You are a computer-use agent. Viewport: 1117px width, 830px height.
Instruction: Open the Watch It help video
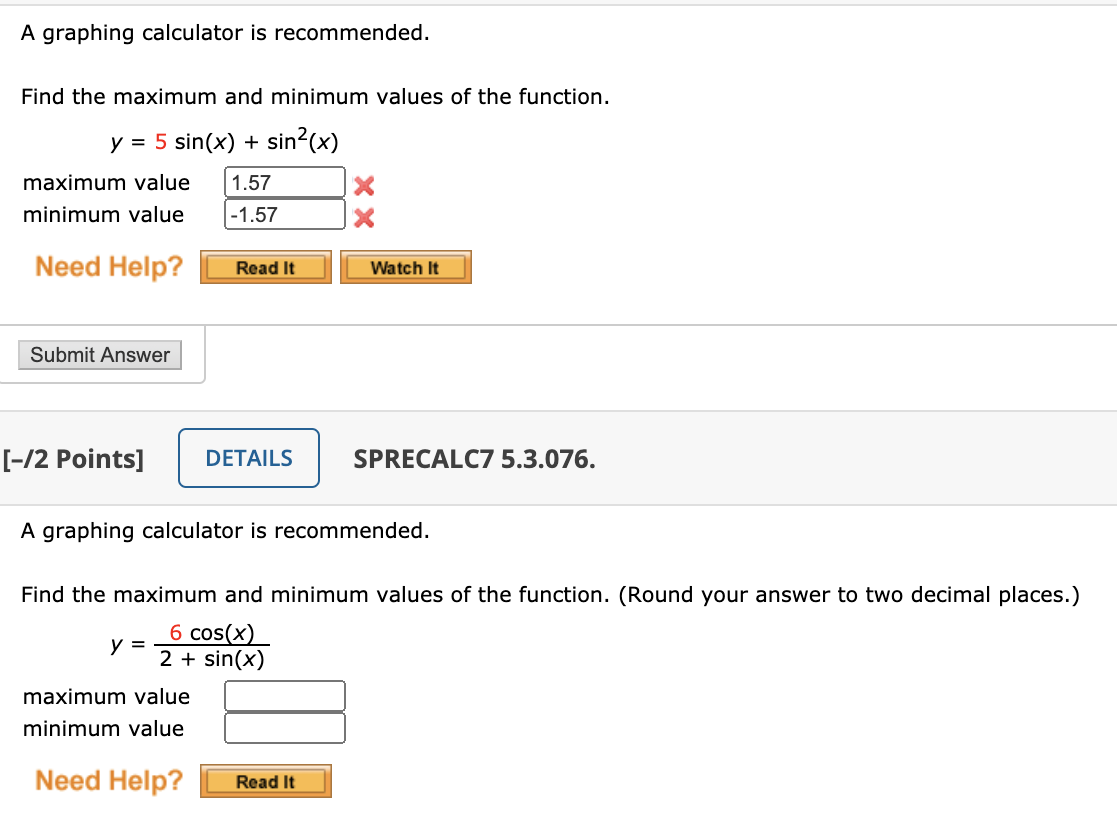click(405, 268)
